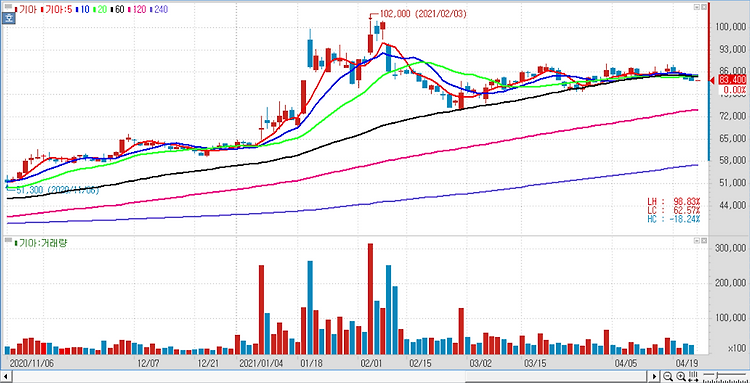Click the 0.00% change label

[735, 89]
